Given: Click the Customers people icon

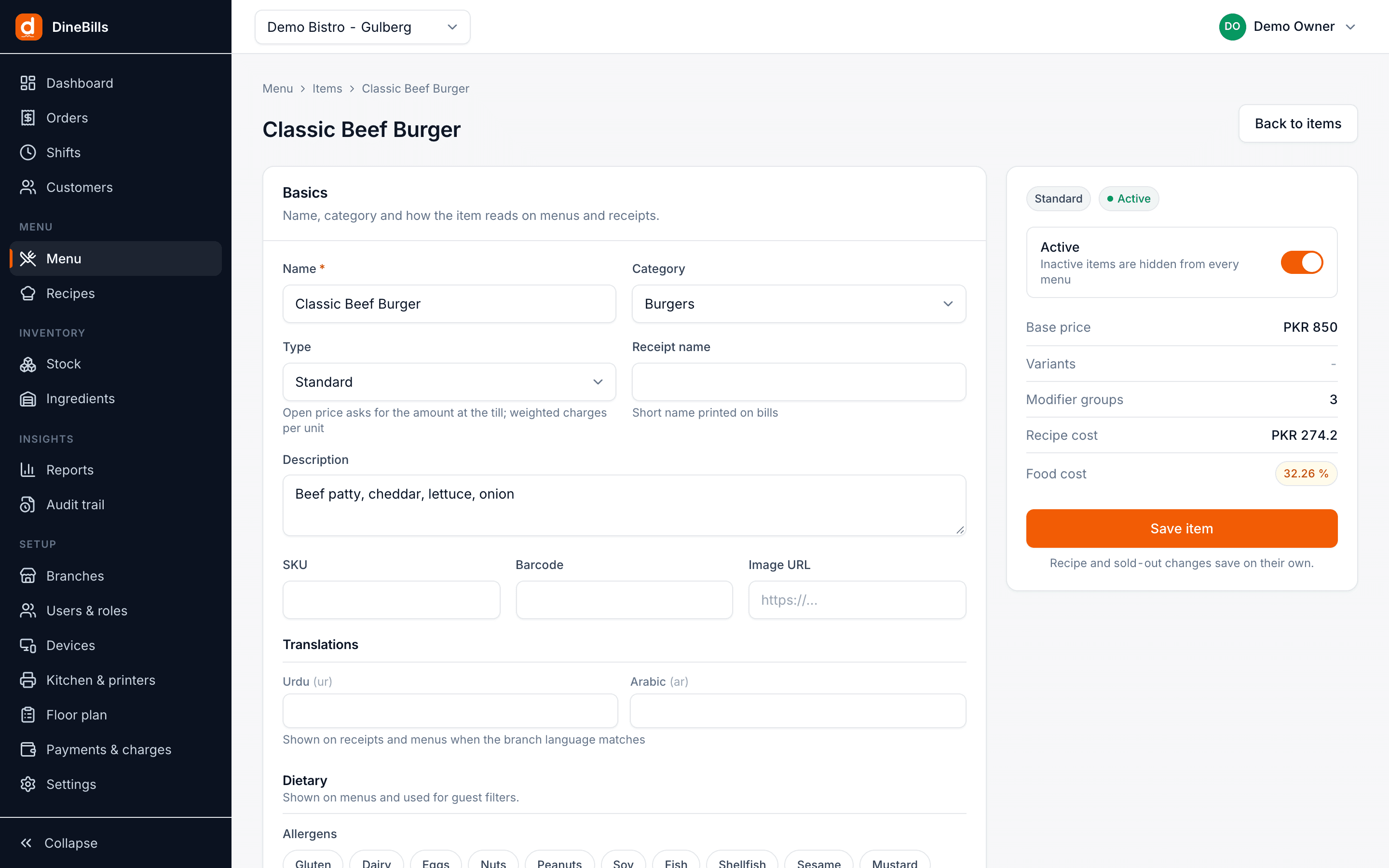Looking at the screenshot, I should pyautogui.click(x=27, y=187).
